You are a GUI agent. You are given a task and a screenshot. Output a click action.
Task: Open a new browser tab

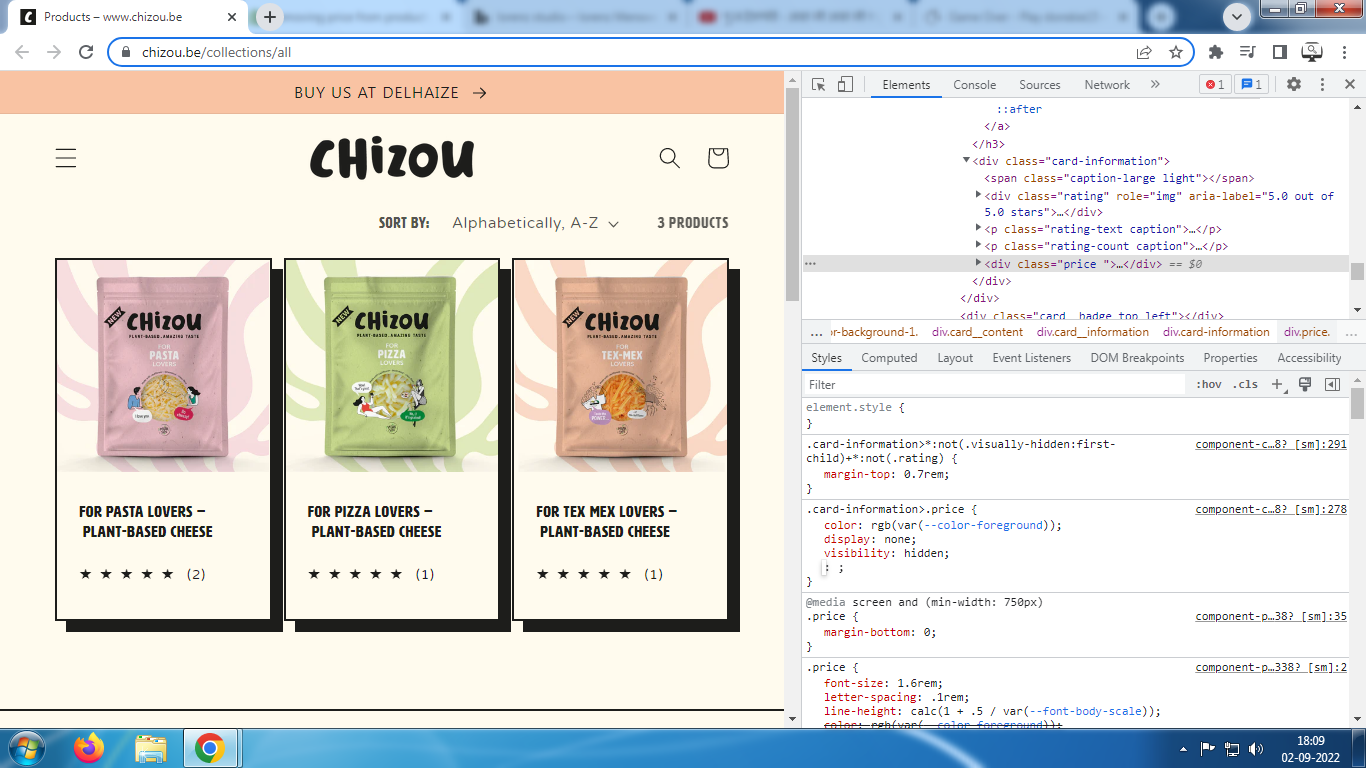pyautogui.click(x=269, y=17)
